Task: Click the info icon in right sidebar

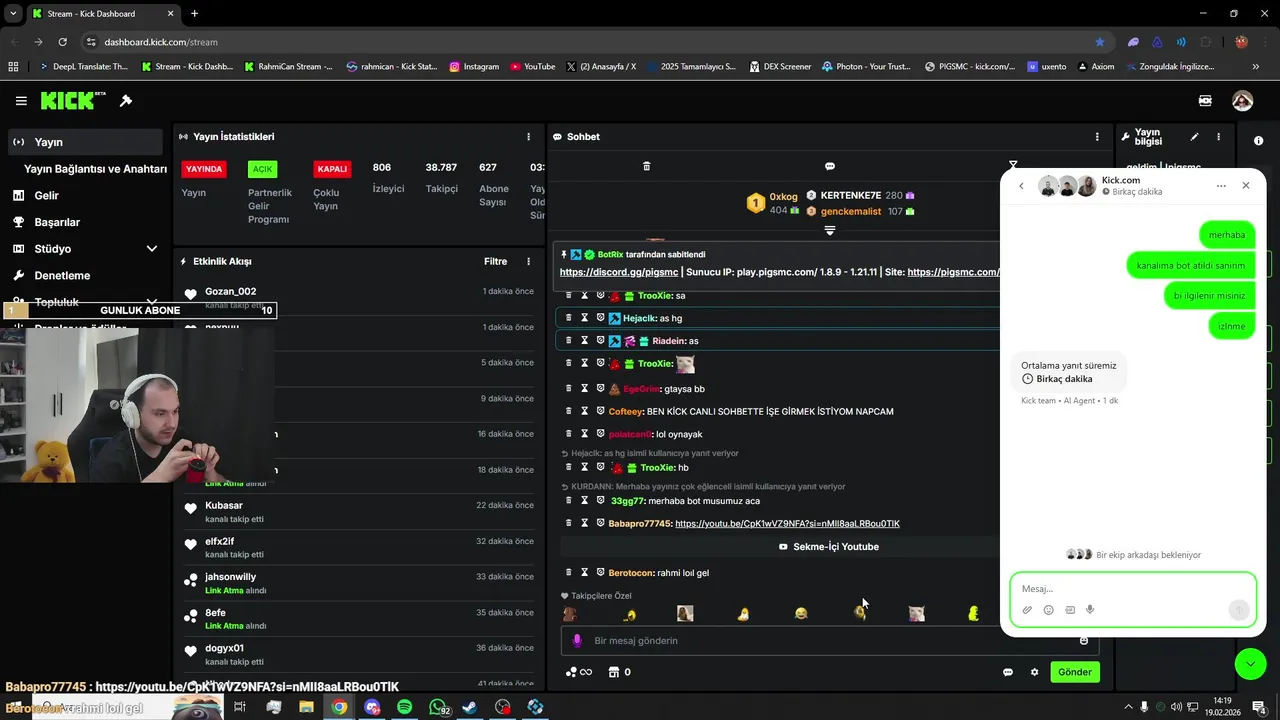Action: pyautogui.click(x=1258, y=141)
